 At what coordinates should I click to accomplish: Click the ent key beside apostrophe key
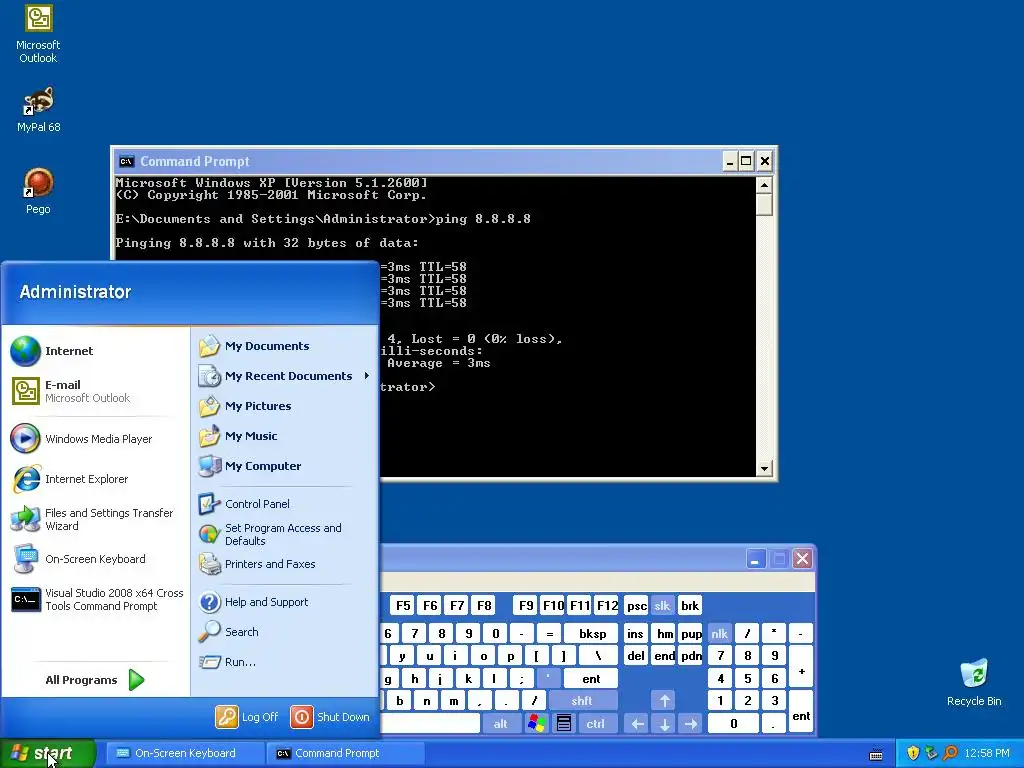point(591,679)
